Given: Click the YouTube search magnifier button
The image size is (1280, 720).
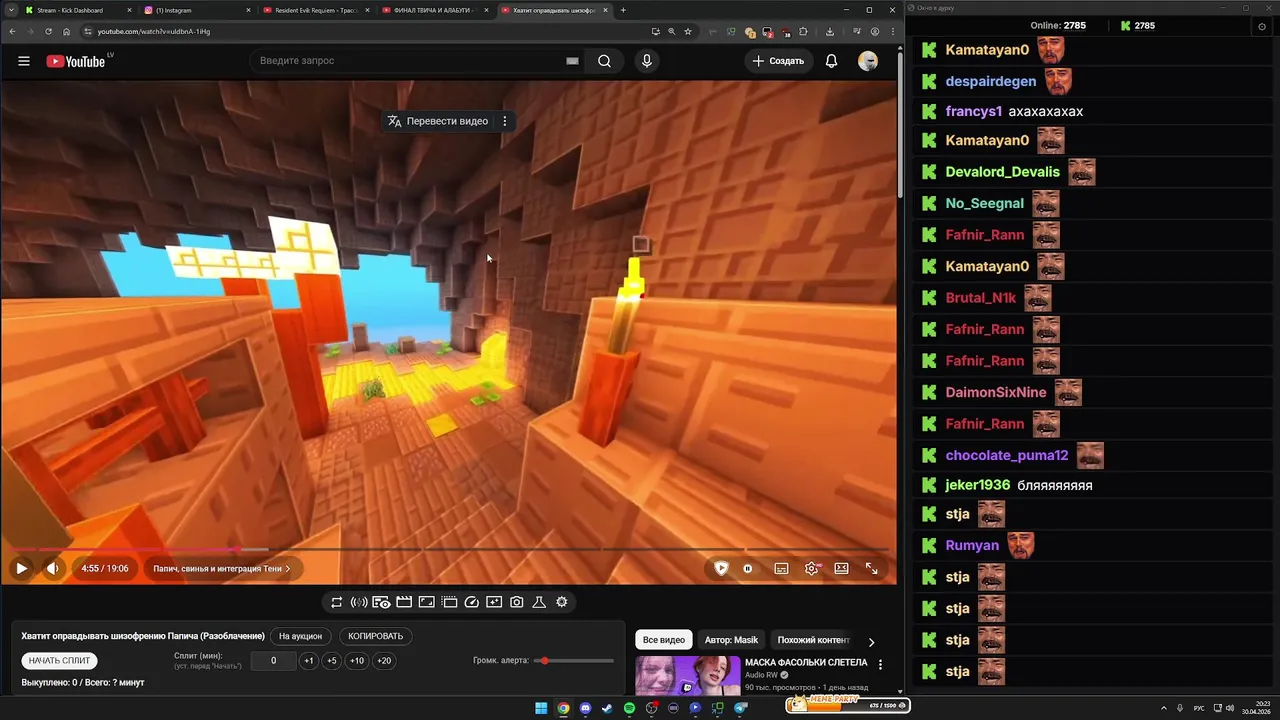Looking at the screenshot, I should [x=604, y=61].
